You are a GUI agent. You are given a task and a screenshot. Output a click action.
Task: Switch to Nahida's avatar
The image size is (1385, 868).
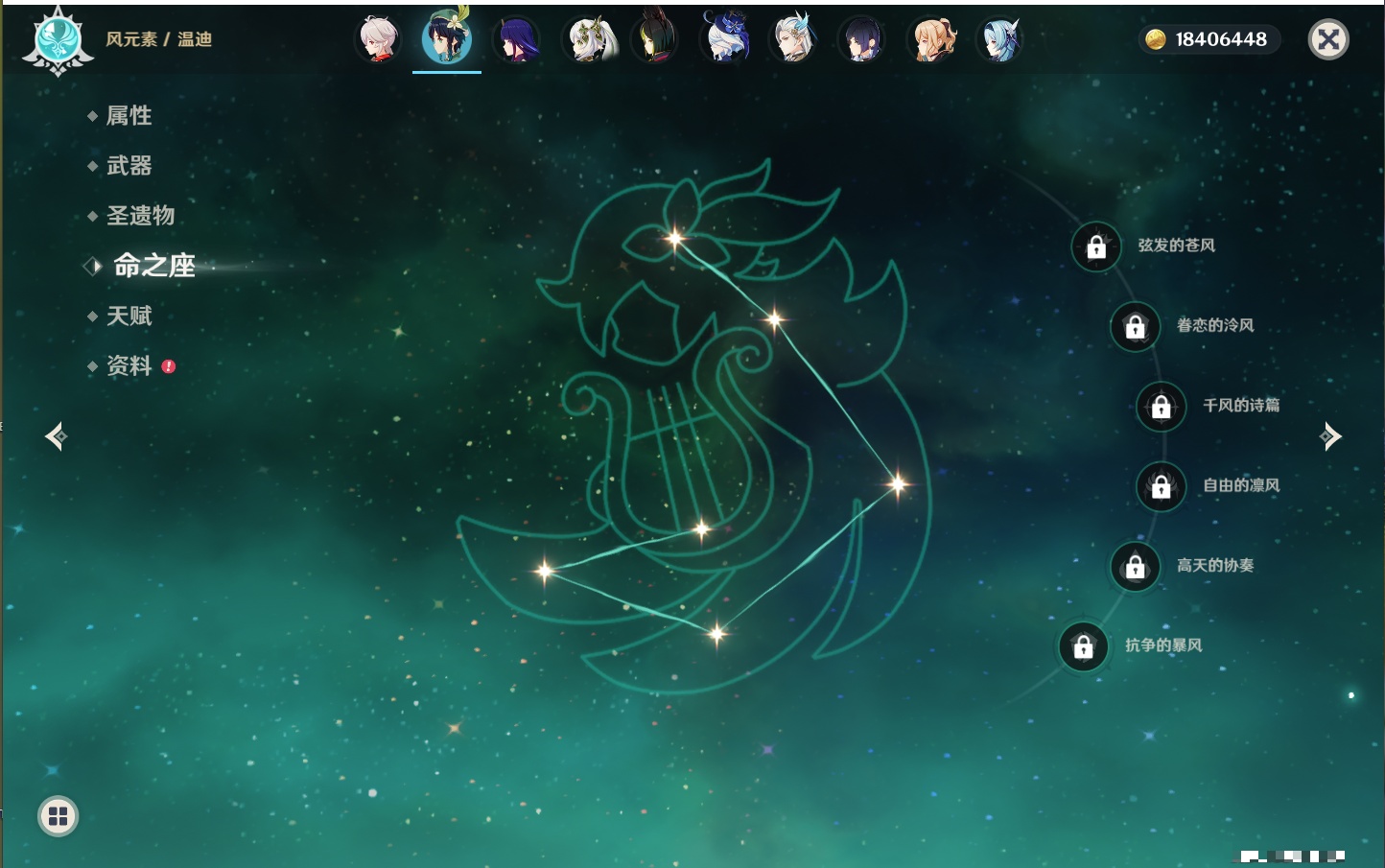tap(586, 39)
